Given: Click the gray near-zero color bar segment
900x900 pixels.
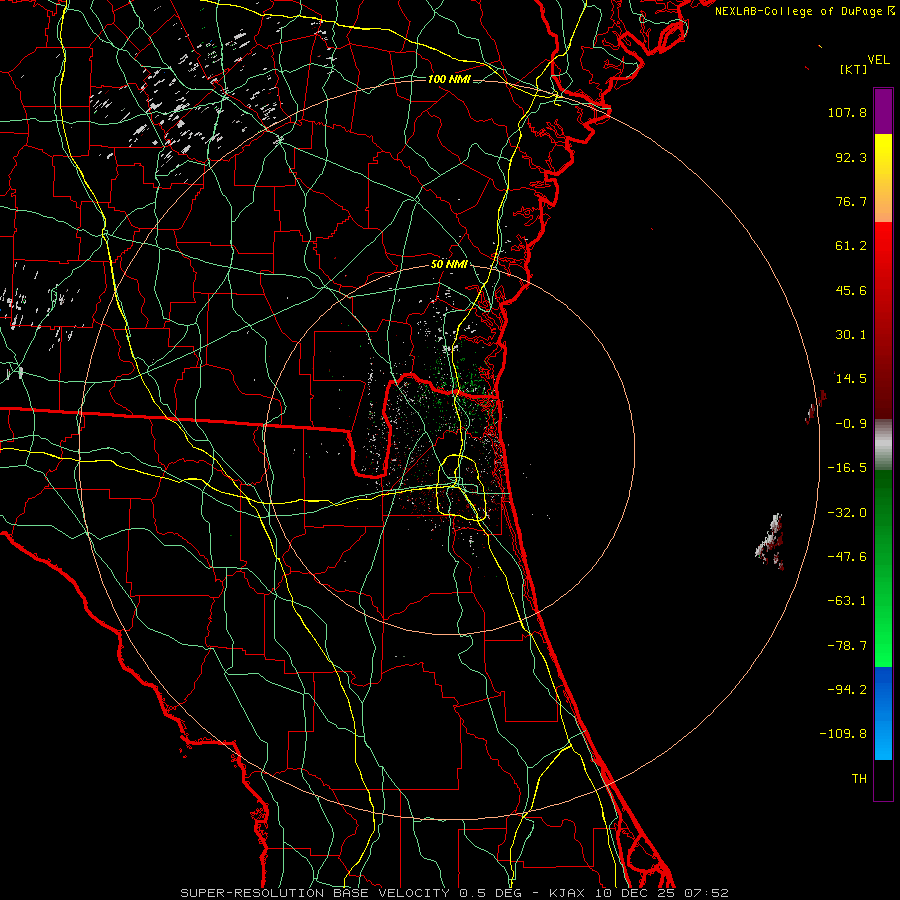Looking at the screenshot, I should pyautogui.click(x=883, y=444).
